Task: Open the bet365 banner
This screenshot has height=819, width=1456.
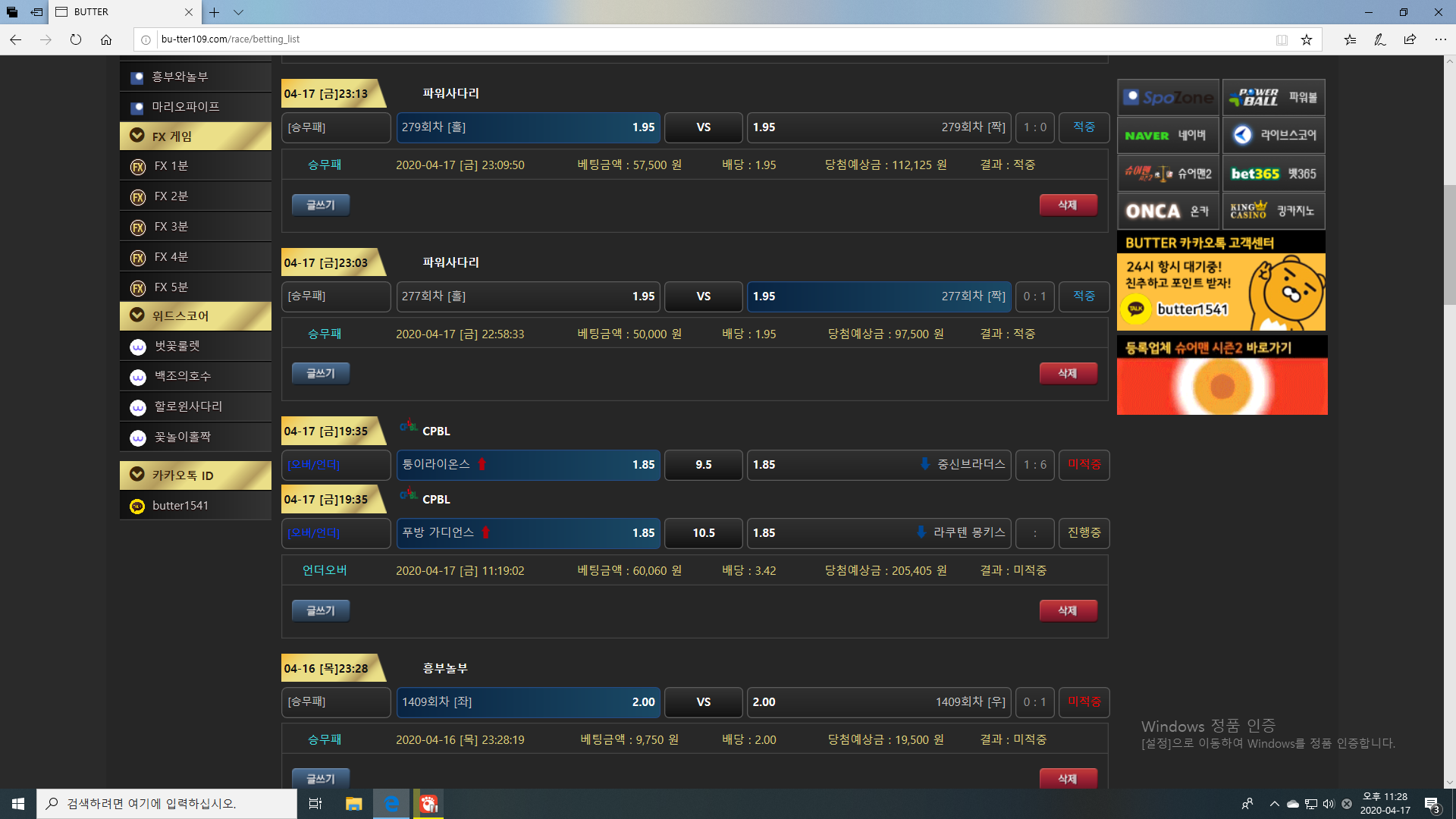Action: click(1273, 174)
